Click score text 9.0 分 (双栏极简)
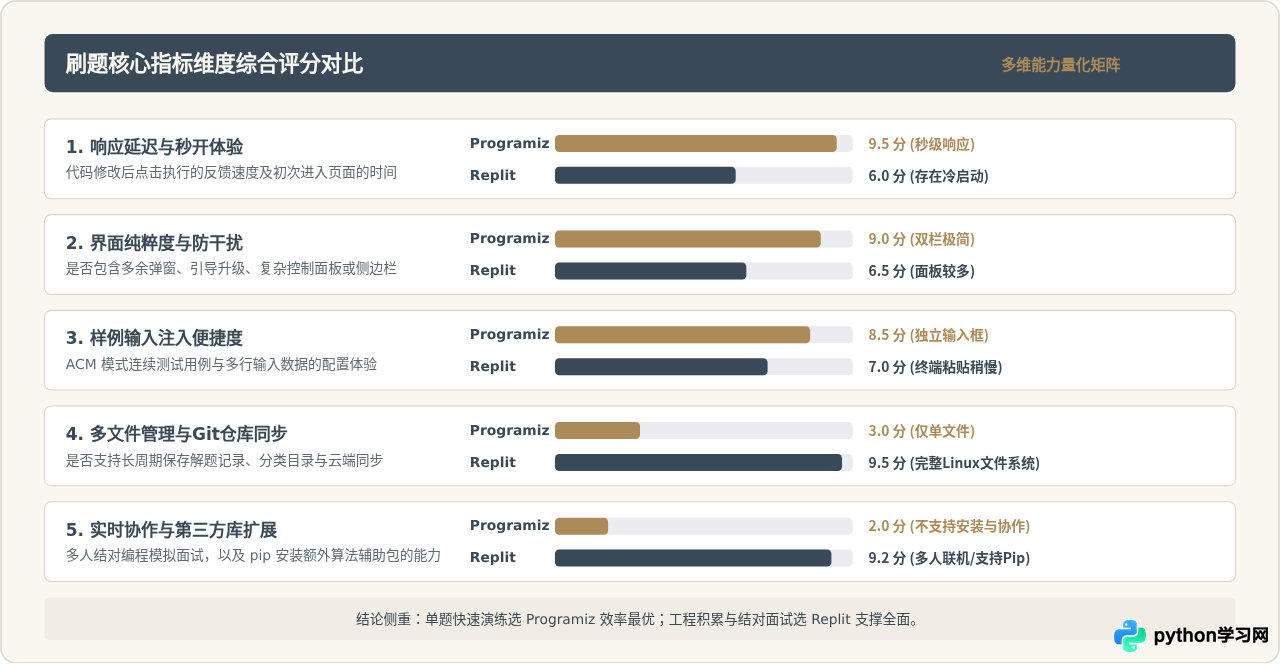Image resolution: width=1280 pixels, height=664 pixels. pyautogui.click(x=921, y=240)
